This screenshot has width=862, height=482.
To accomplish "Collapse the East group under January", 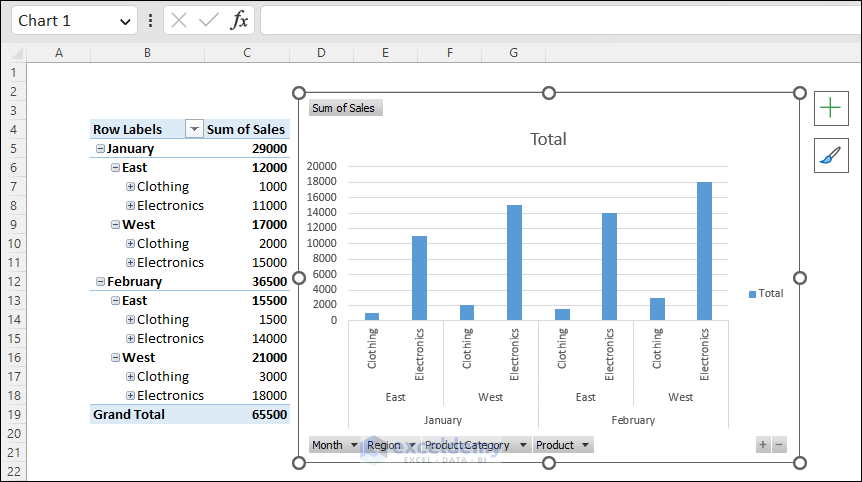I will pyautogui.click(x=115, y=168).
